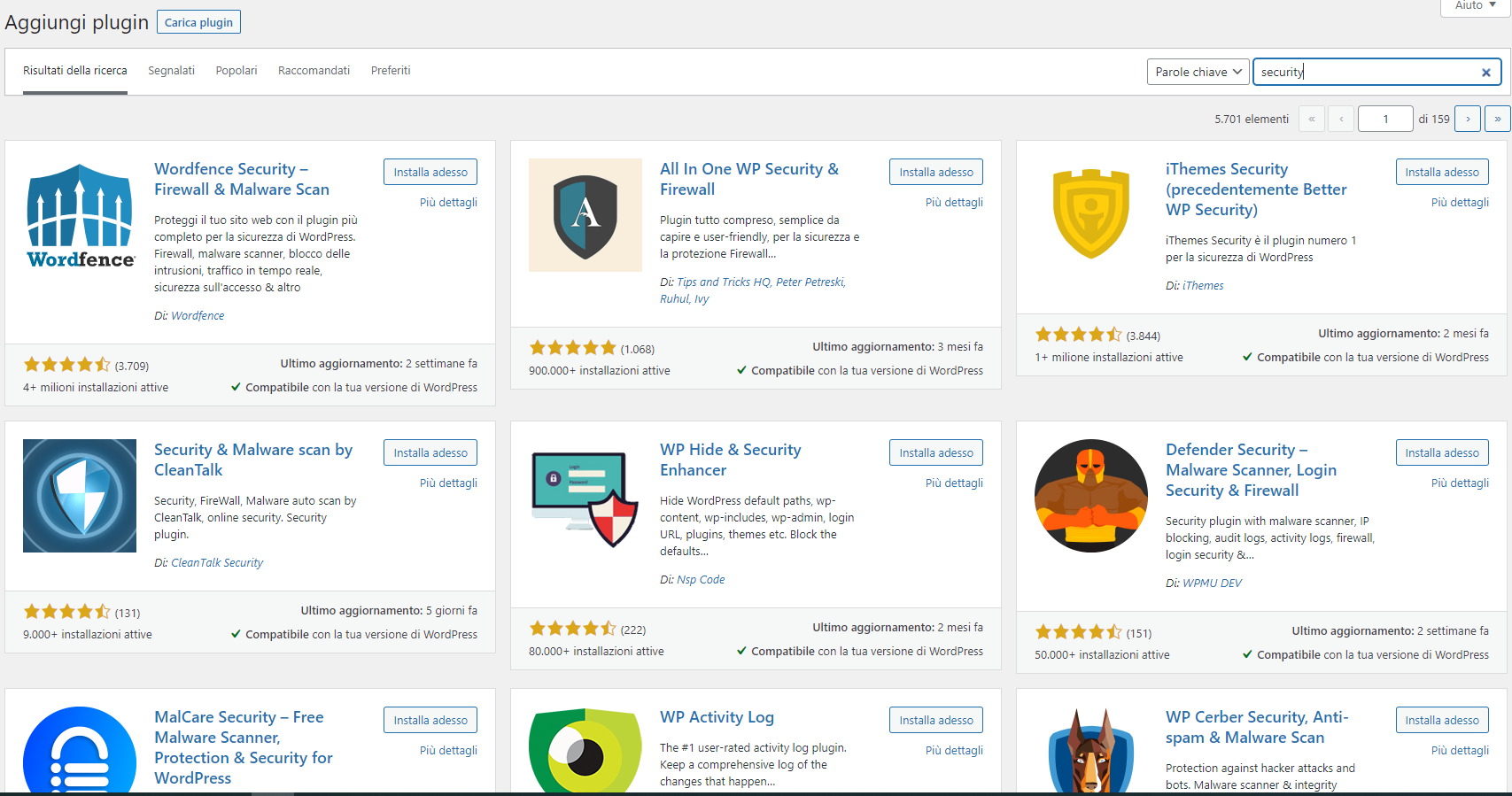The image size is (1512, 796).
Task: Click the MalCare Security padlock icon
Action: tap(80, 753)
